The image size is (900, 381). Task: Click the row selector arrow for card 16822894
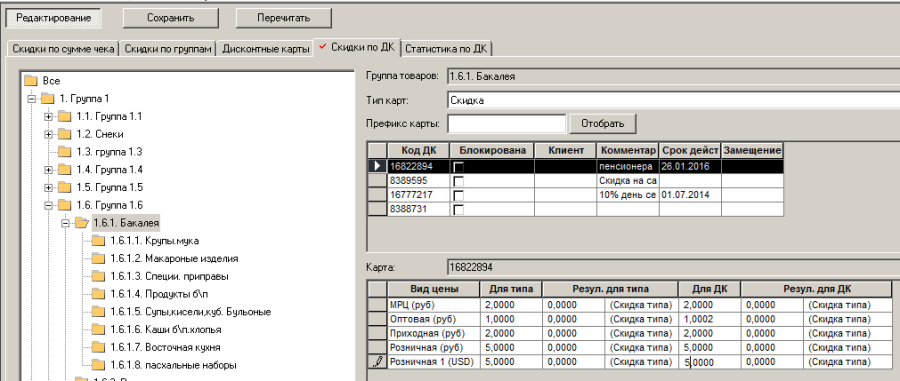click(x=377, y=166)
